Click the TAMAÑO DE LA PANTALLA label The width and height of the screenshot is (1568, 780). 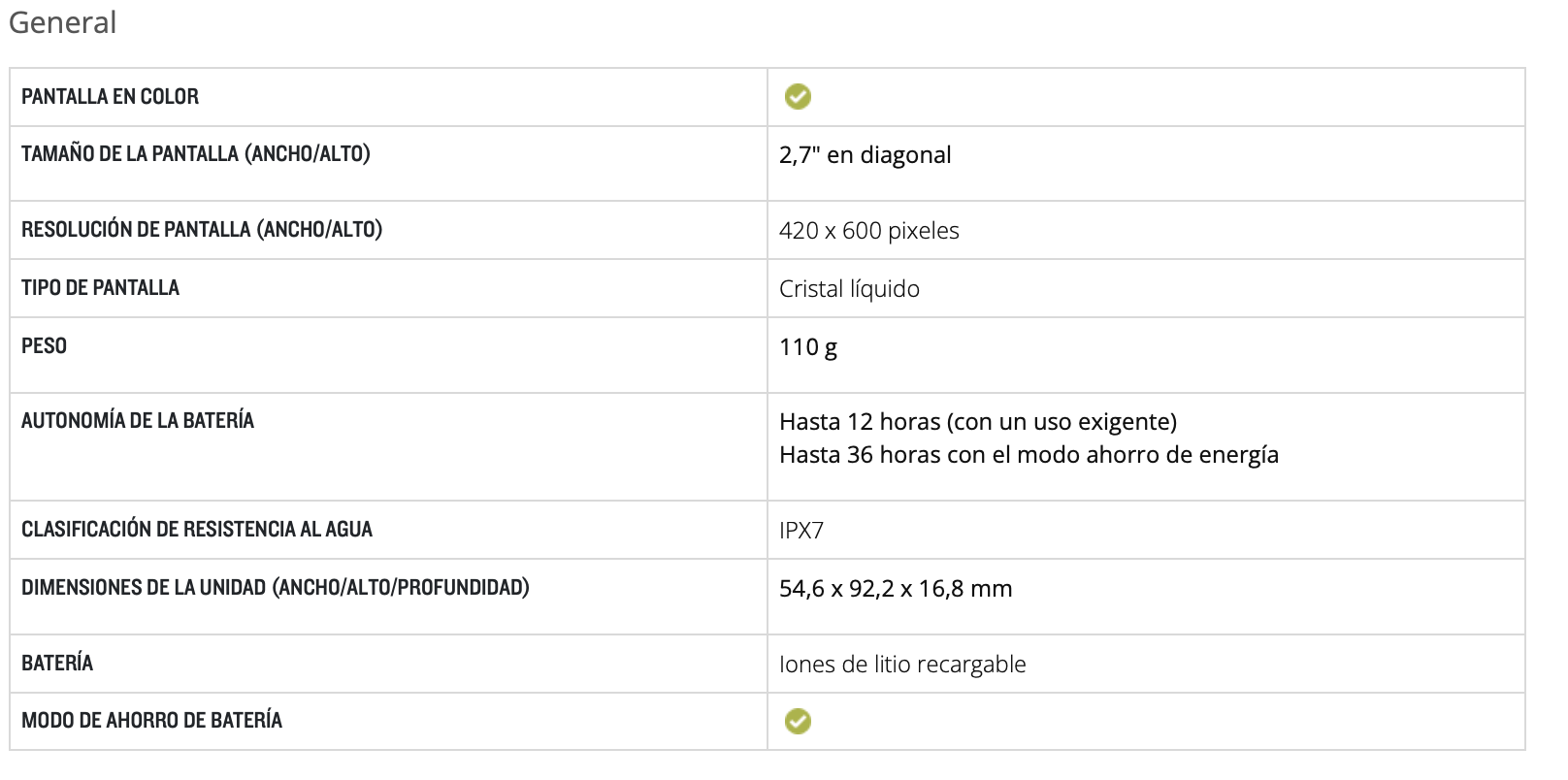[196, 154]
